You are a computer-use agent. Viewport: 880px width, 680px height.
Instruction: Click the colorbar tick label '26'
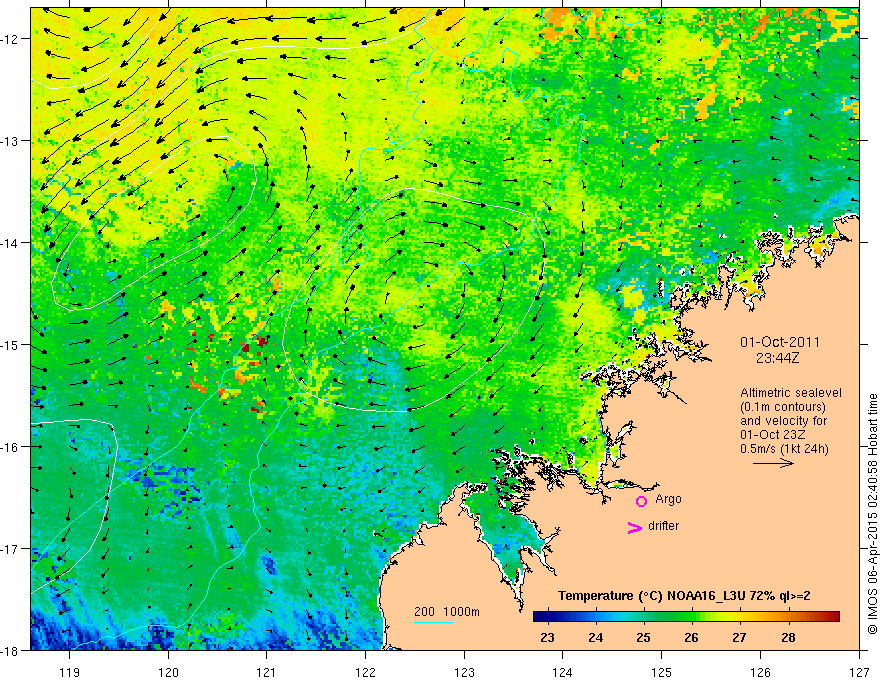click(691, 637)
